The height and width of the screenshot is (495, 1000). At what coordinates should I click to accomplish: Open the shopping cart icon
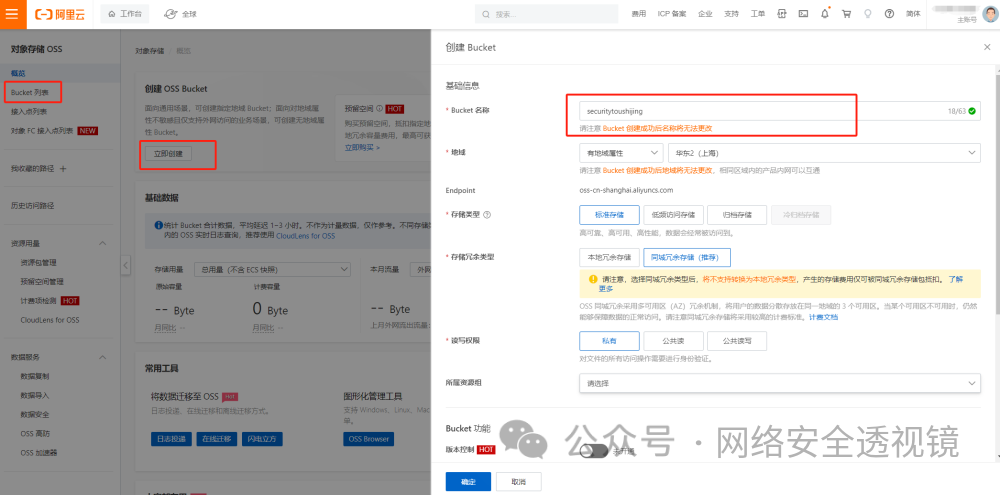(846, 14)
